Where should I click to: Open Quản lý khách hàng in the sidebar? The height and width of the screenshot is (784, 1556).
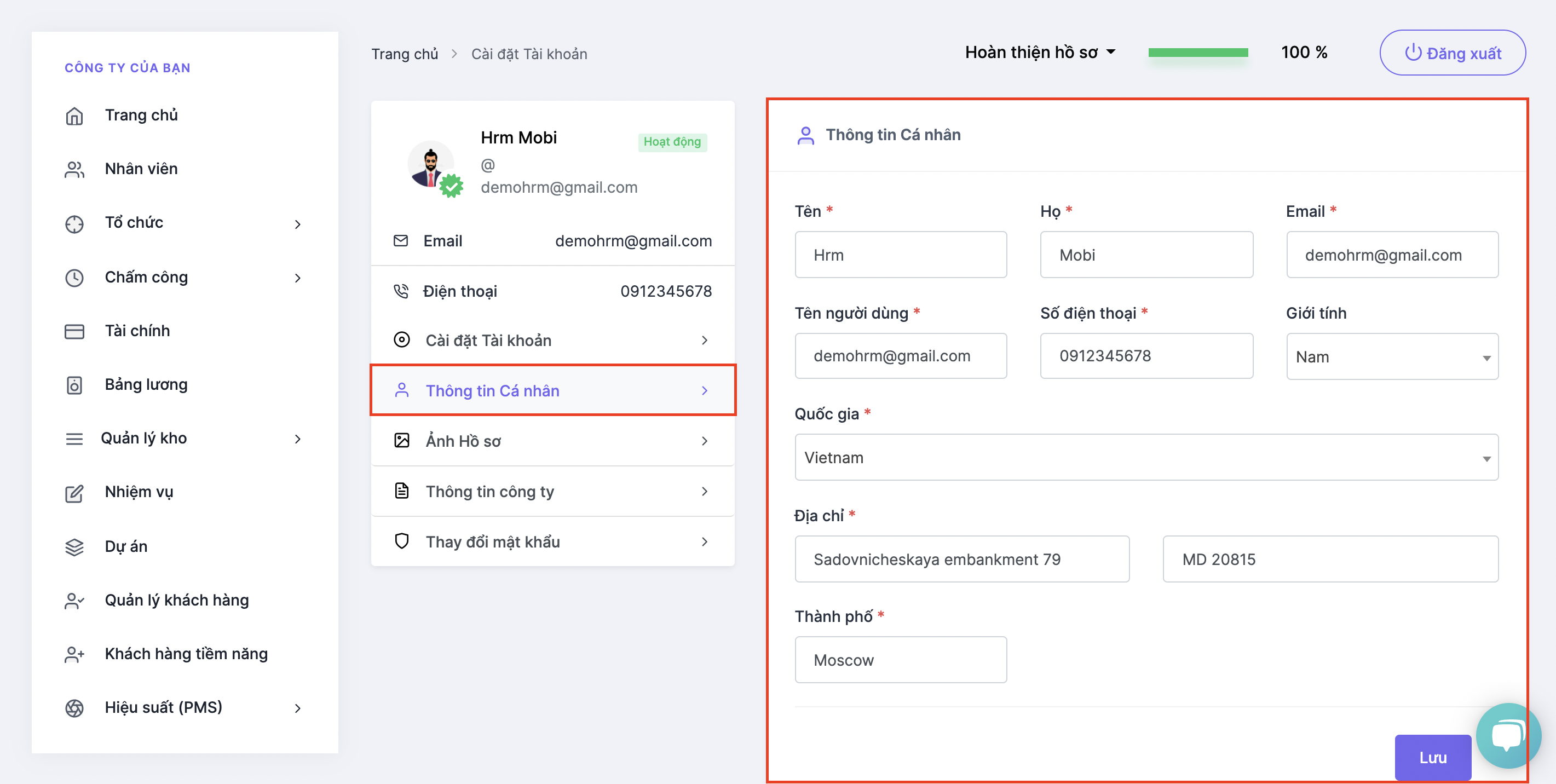176,600
